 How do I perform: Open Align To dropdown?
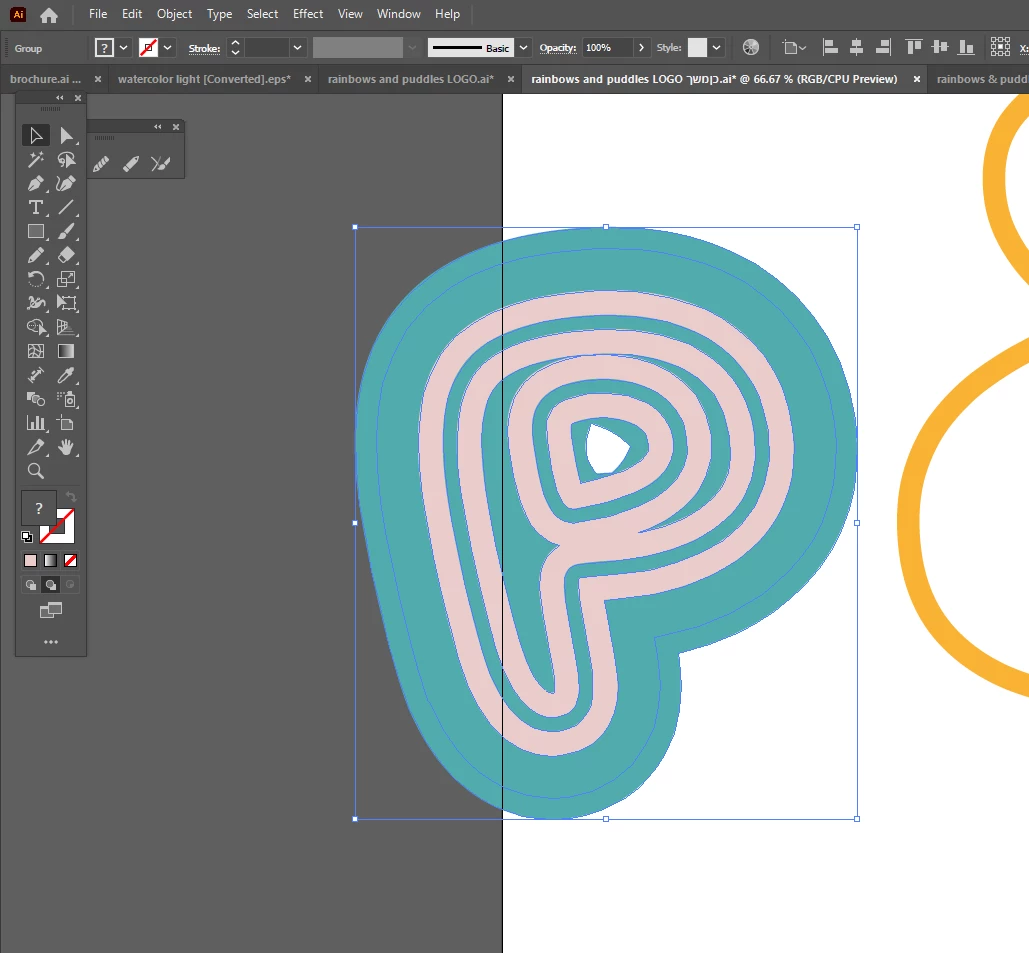coord(794,47)
